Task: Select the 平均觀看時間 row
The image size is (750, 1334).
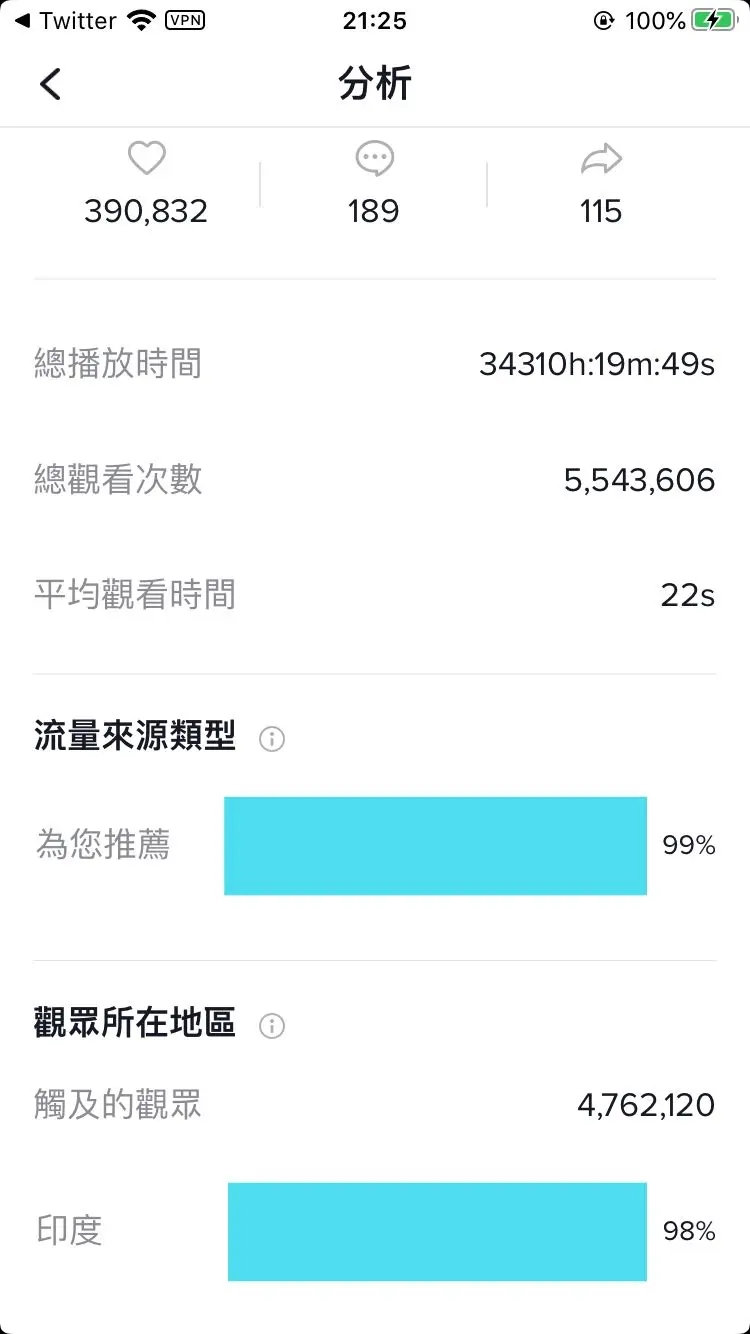Action: tap(374, 595)
